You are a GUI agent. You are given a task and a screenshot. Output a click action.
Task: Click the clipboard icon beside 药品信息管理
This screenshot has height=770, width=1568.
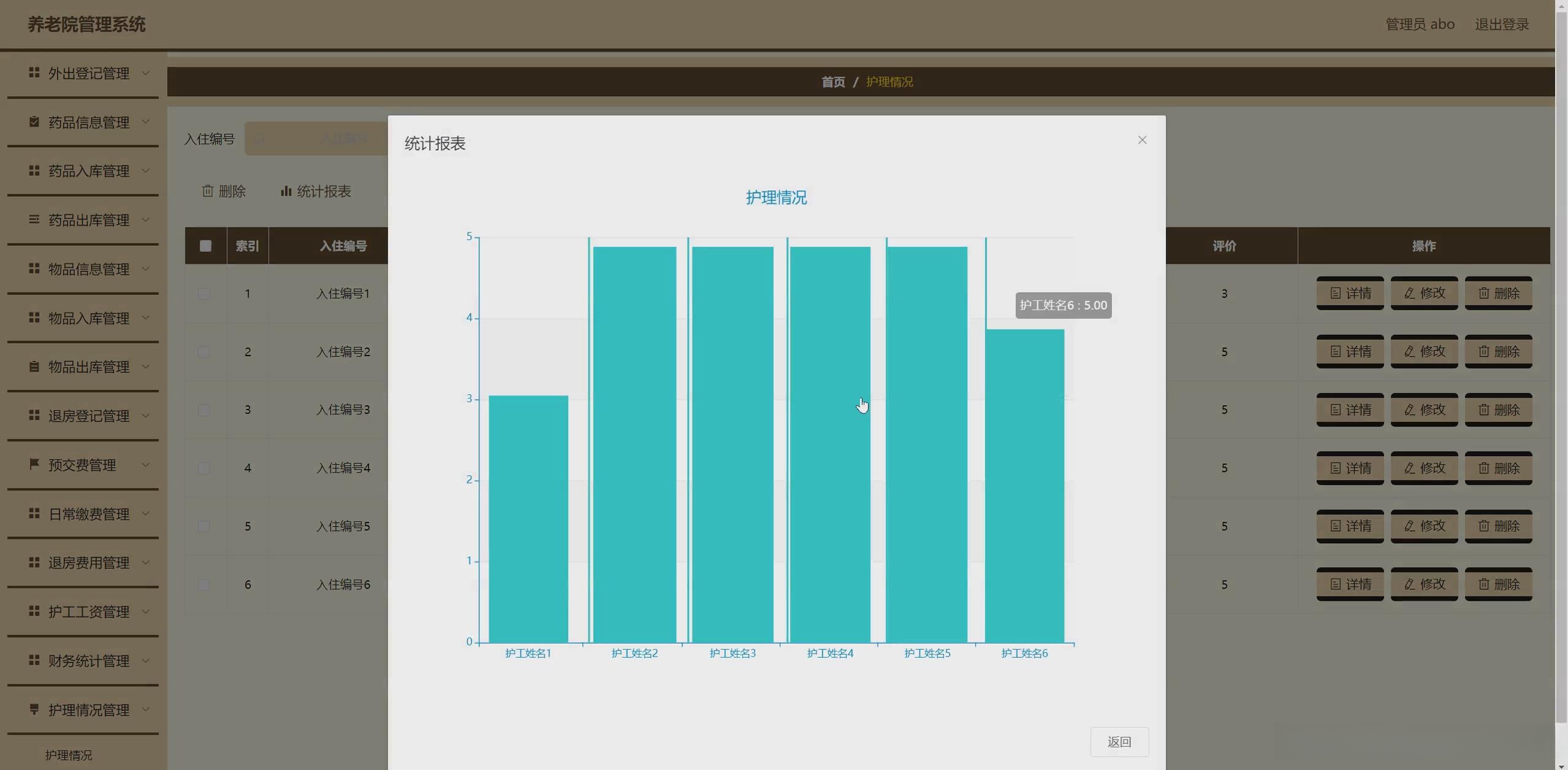pos(34,122)
